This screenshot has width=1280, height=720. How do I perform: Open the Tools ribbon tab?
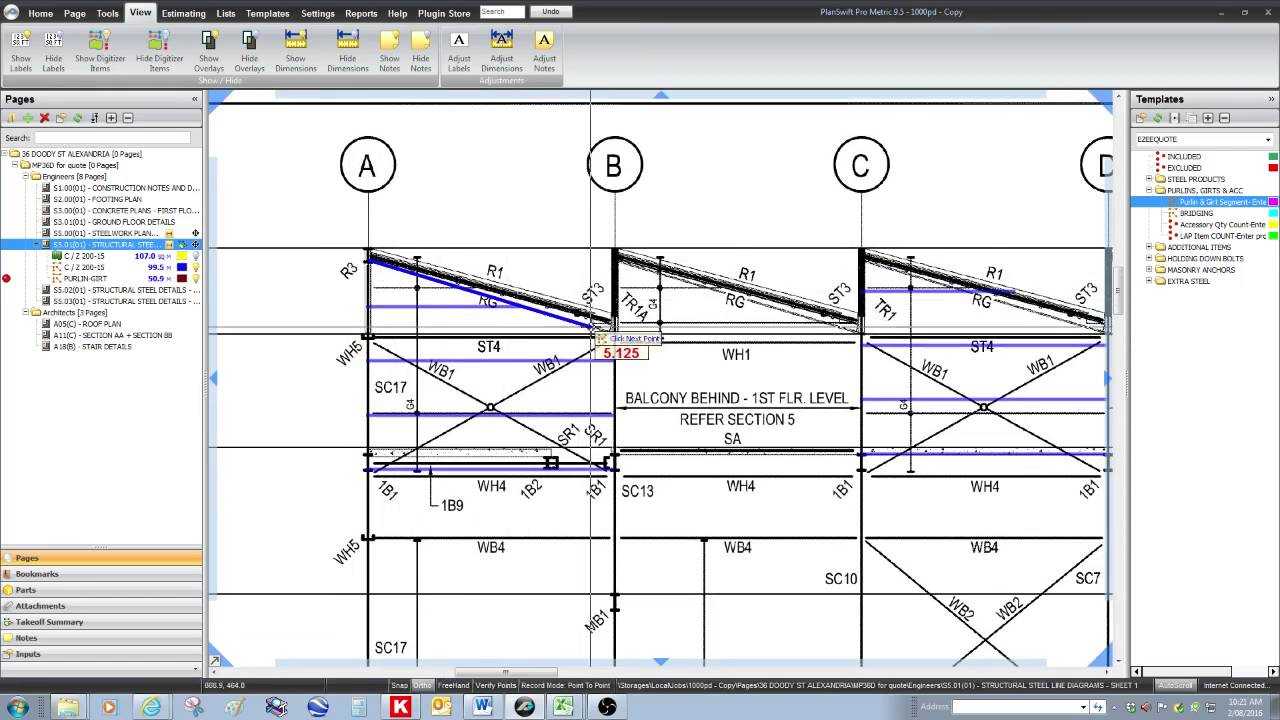click(x=107, y=13)
